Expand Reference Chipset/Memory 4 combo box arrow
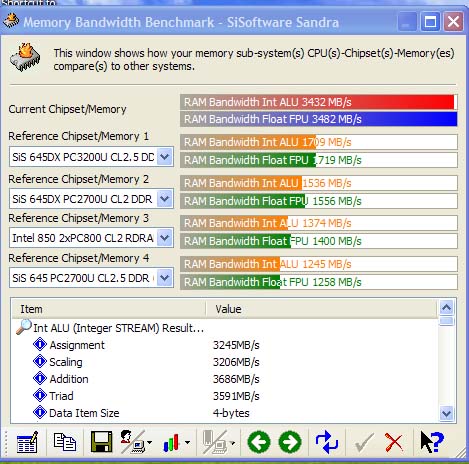 165,278
